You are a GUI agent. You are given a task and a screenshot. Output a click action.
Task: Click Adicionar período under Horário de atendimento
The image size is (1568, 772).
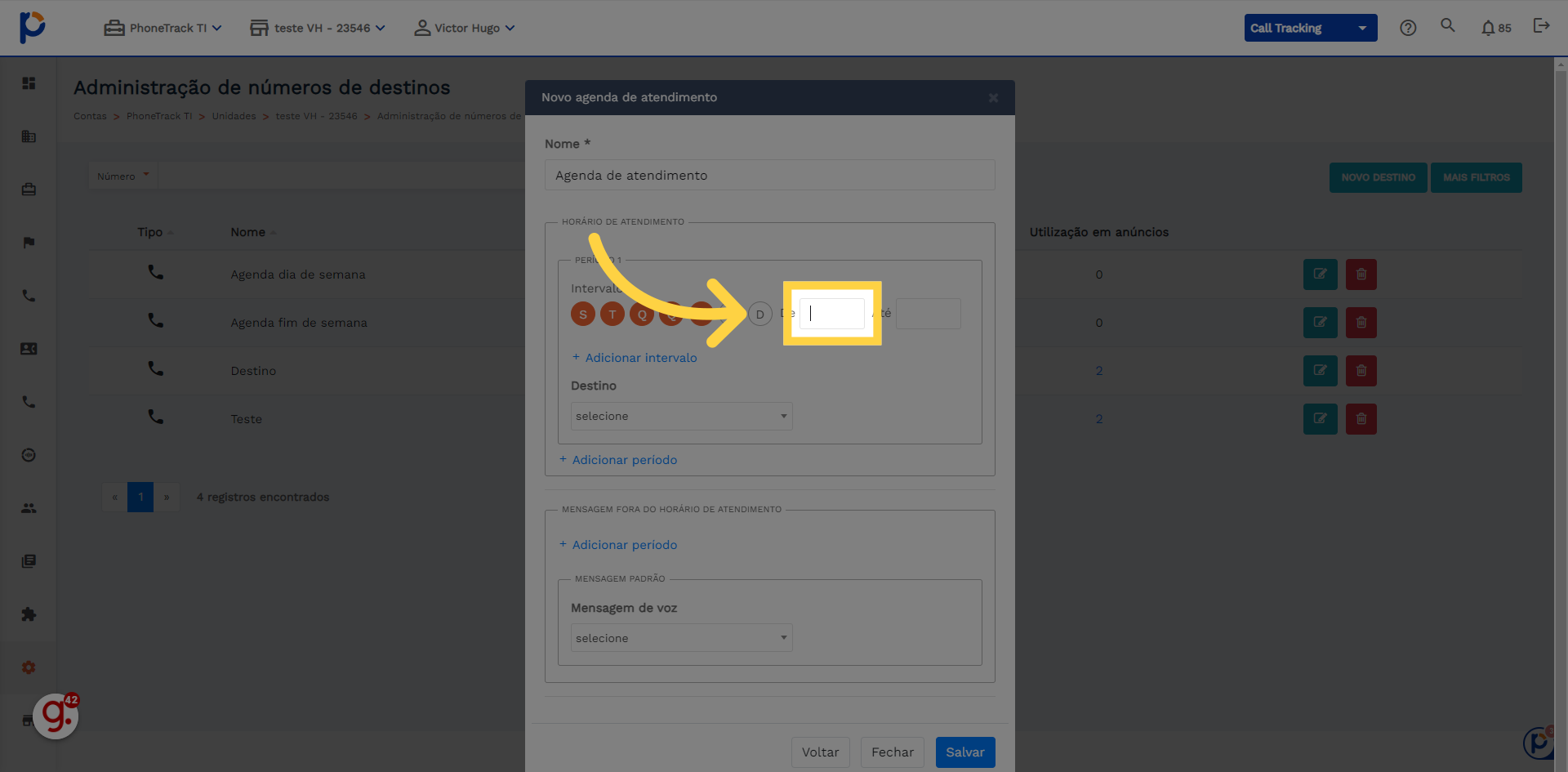point(618,460)
